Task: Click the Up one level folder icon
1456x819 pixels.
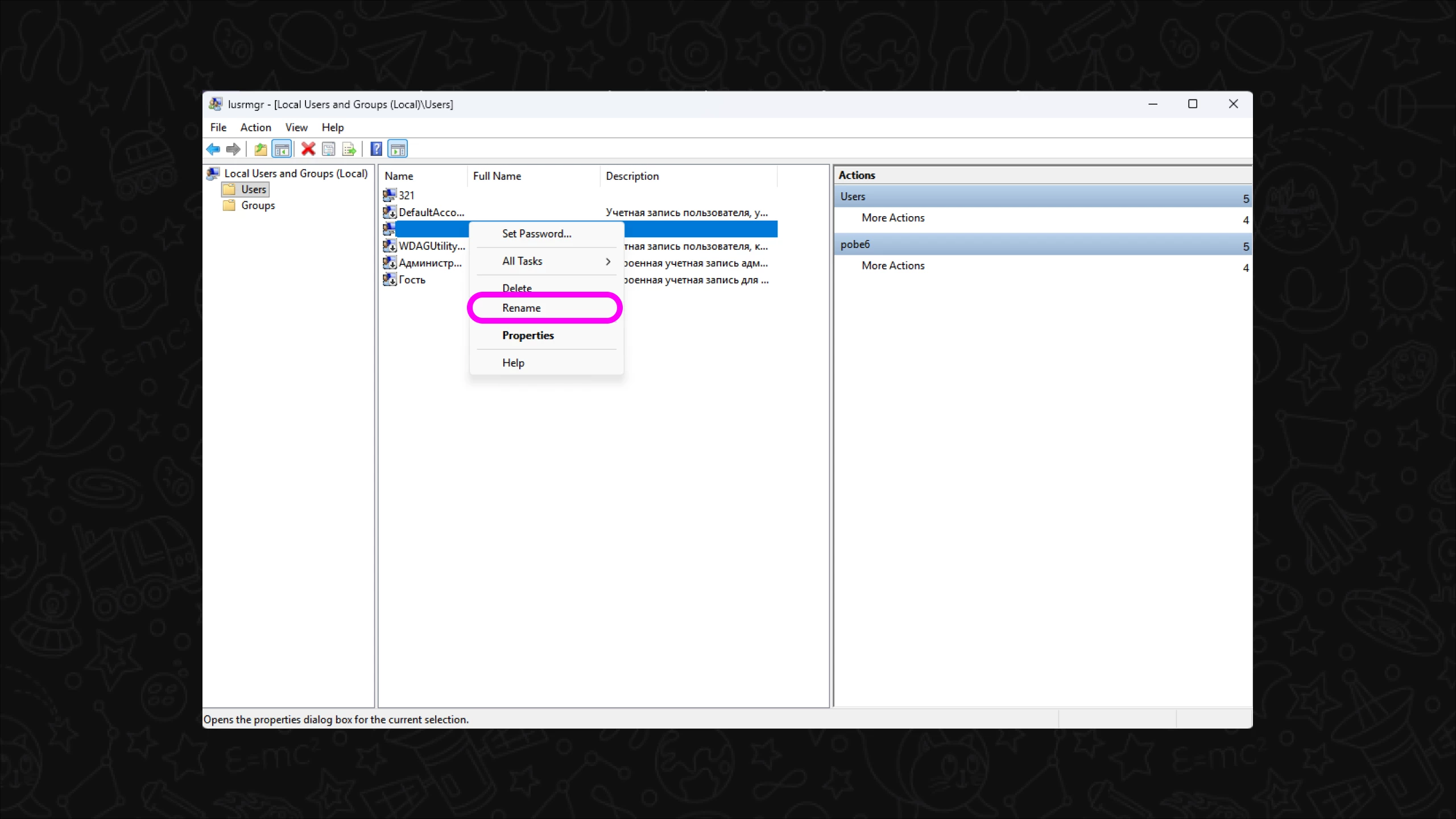Action: [x=260, y=149]
